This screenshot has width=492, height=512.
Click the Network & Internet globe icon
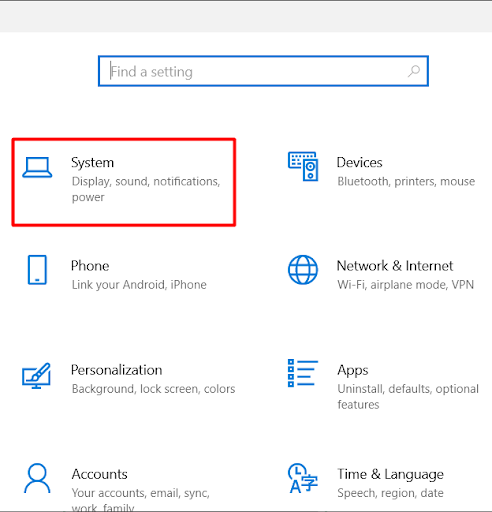click(303, 270)
